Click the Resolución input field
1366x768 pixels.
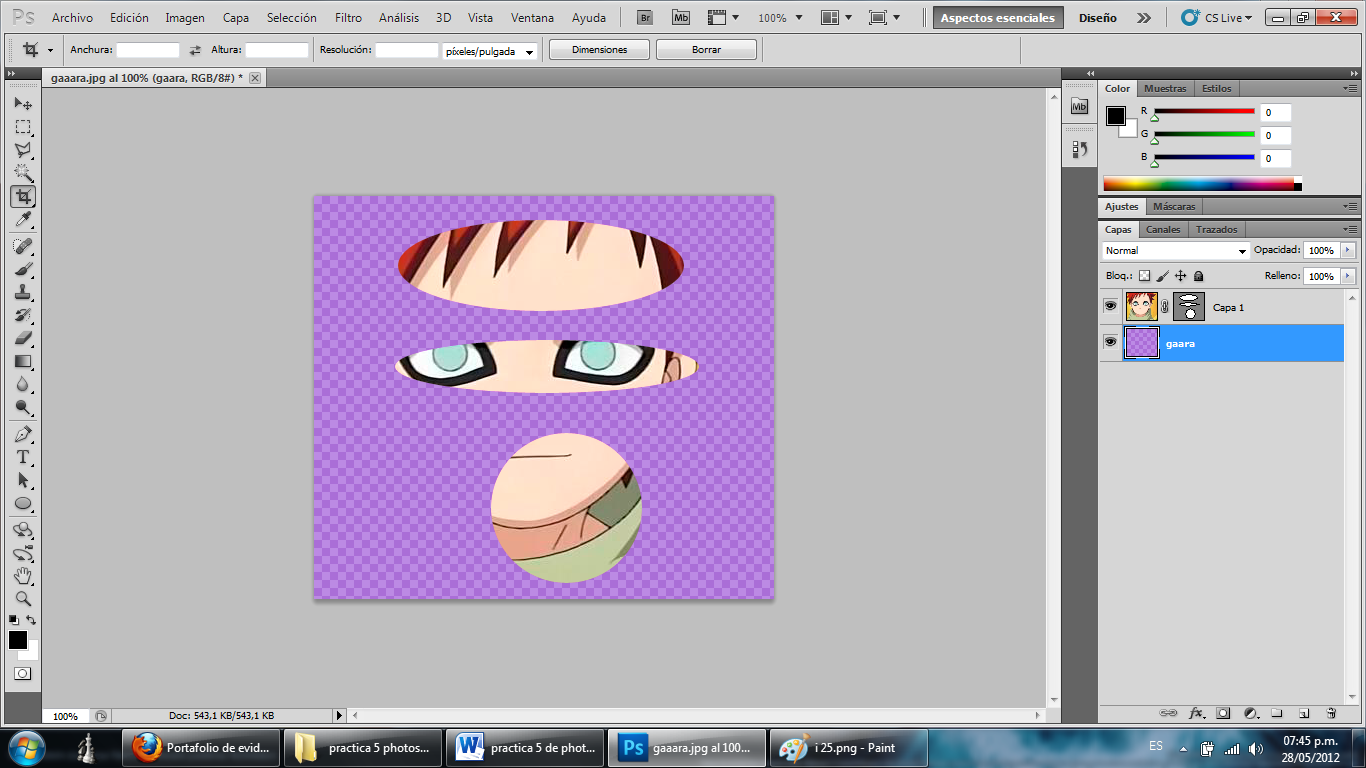pyautogui.click(x=406, y=49)
